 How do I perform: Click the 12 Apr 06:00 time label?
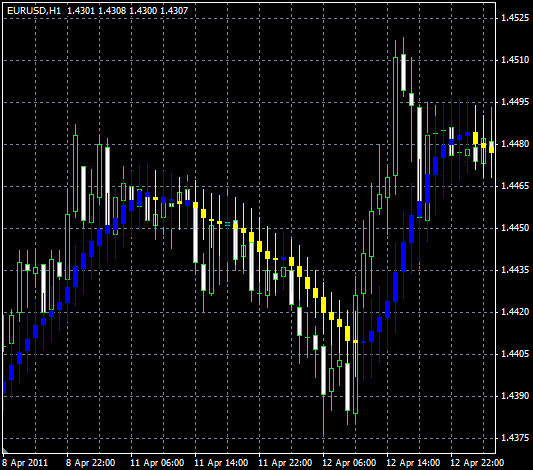point(349,463)
